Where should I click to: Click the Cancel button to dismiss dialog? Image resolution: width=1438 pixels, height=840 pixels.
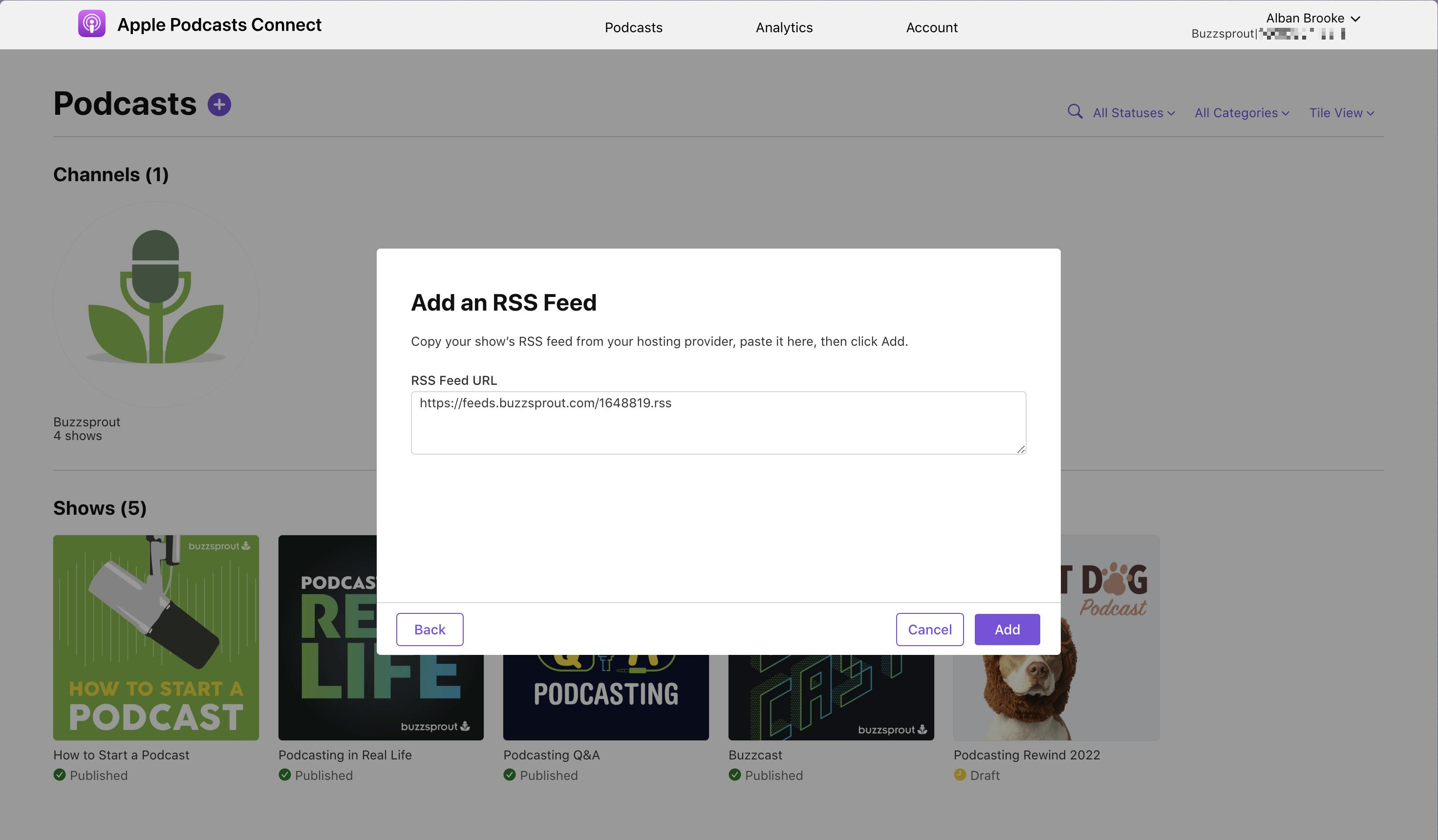(930, 629)
